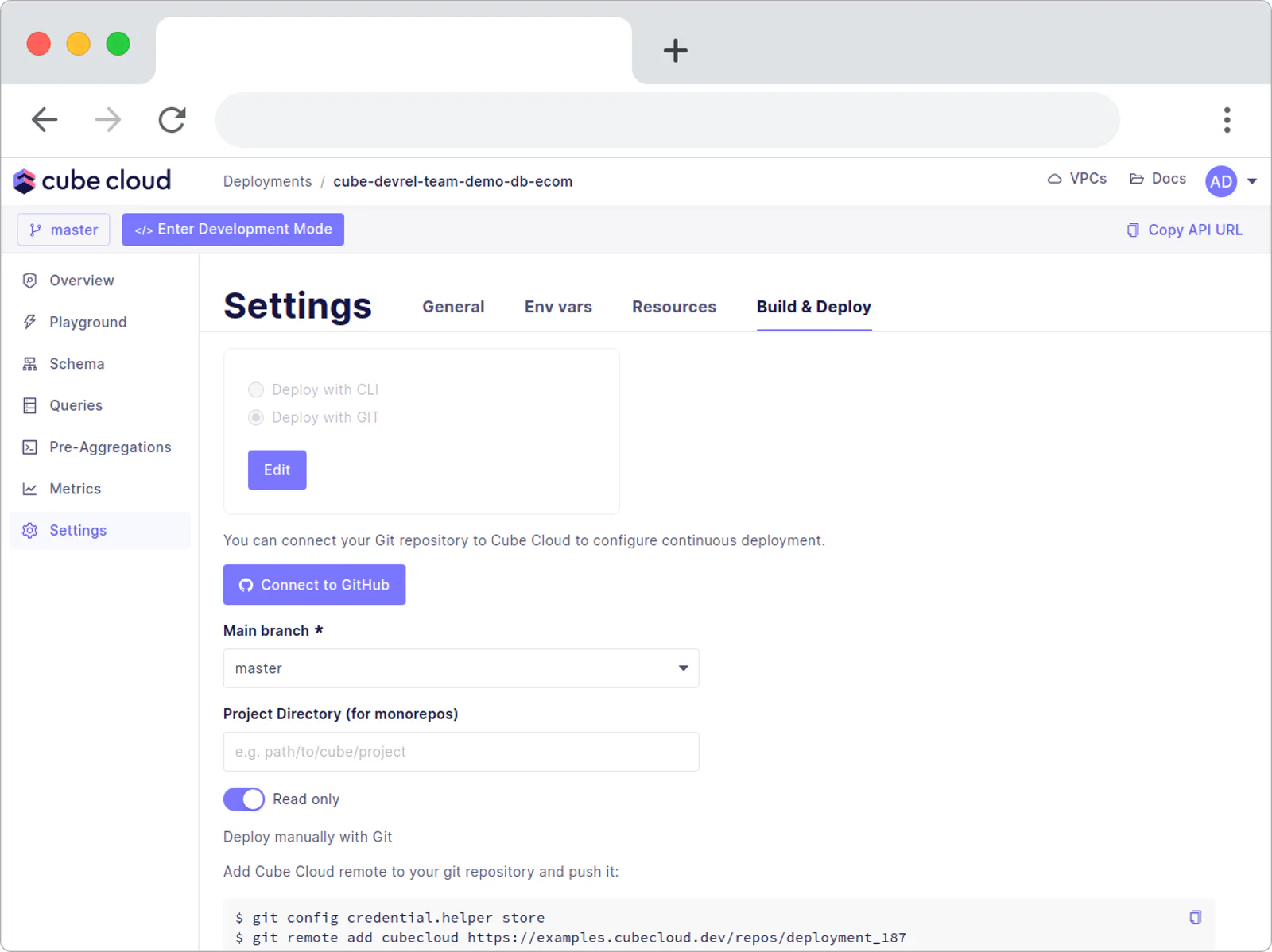Click the Copy API URL link
Screen dimensions: 1272x952
point(1185,230)
